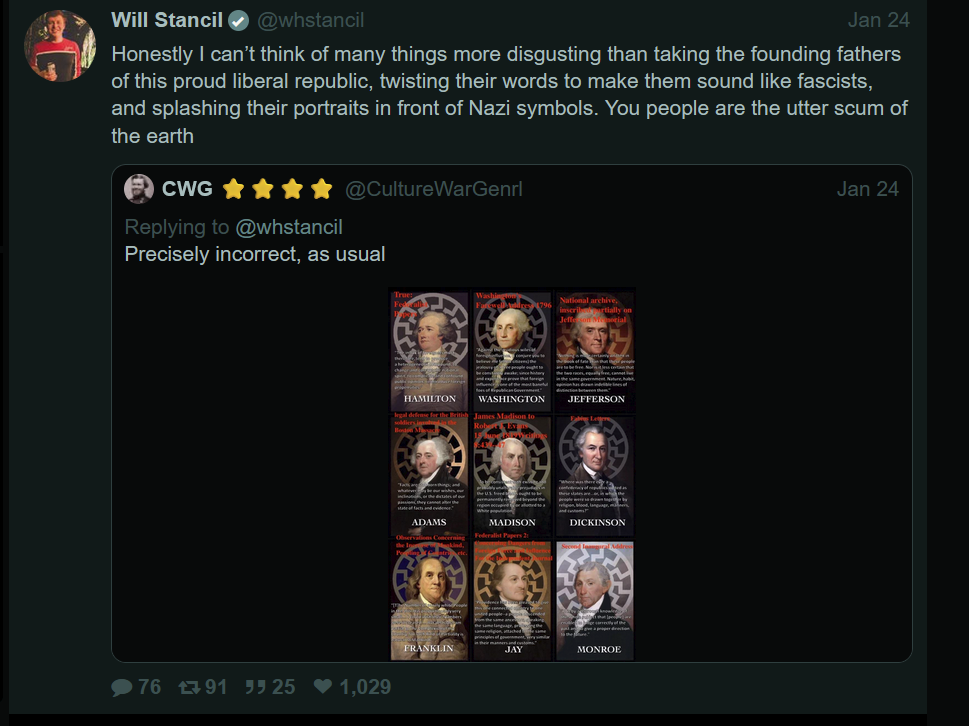Viewport: 969px width, 726px height.
Task: Select the Madison panel in the image grid
Action: pos(512,474)
